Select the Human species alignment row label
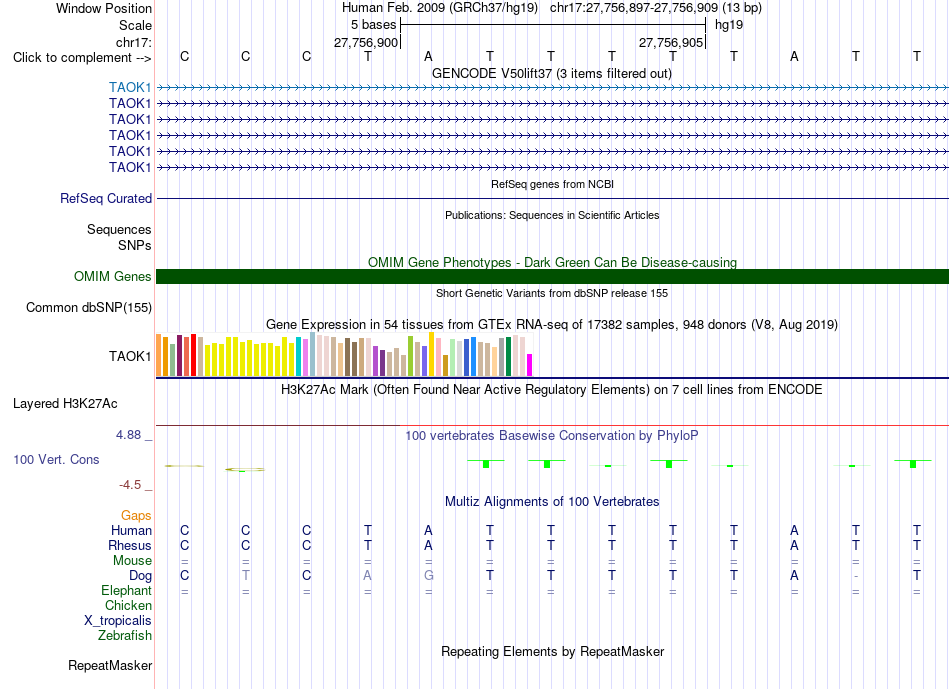 tap(131, 531)
